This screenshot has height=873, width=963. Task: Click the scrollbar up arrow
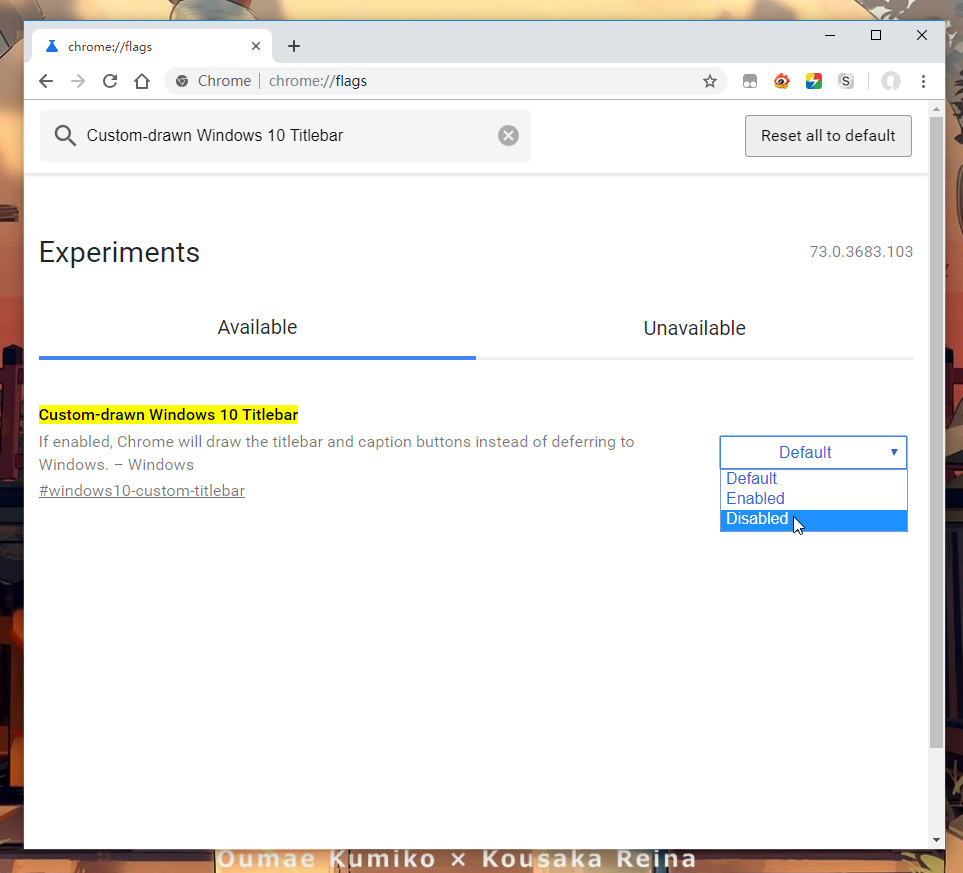tap(936, 109)
